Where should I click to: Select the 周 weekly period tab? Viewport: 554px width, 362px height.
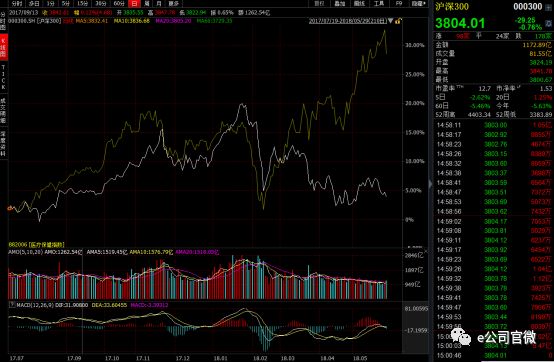[x=147, y=4]
